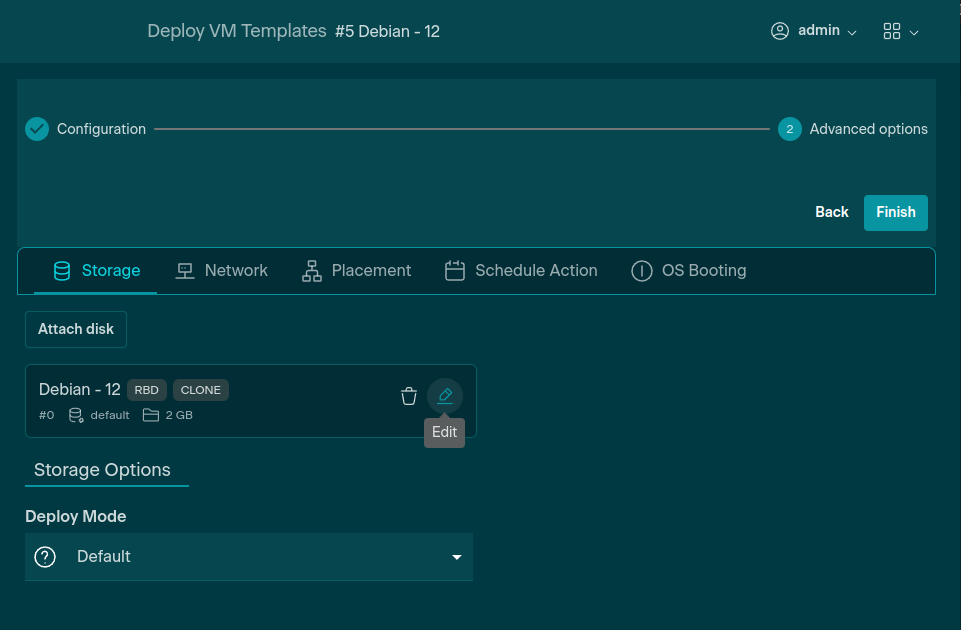Click the Storage database tab icon
Viewport: 961px width, 630px height.
pyautogui.click(x=62, y=271)
